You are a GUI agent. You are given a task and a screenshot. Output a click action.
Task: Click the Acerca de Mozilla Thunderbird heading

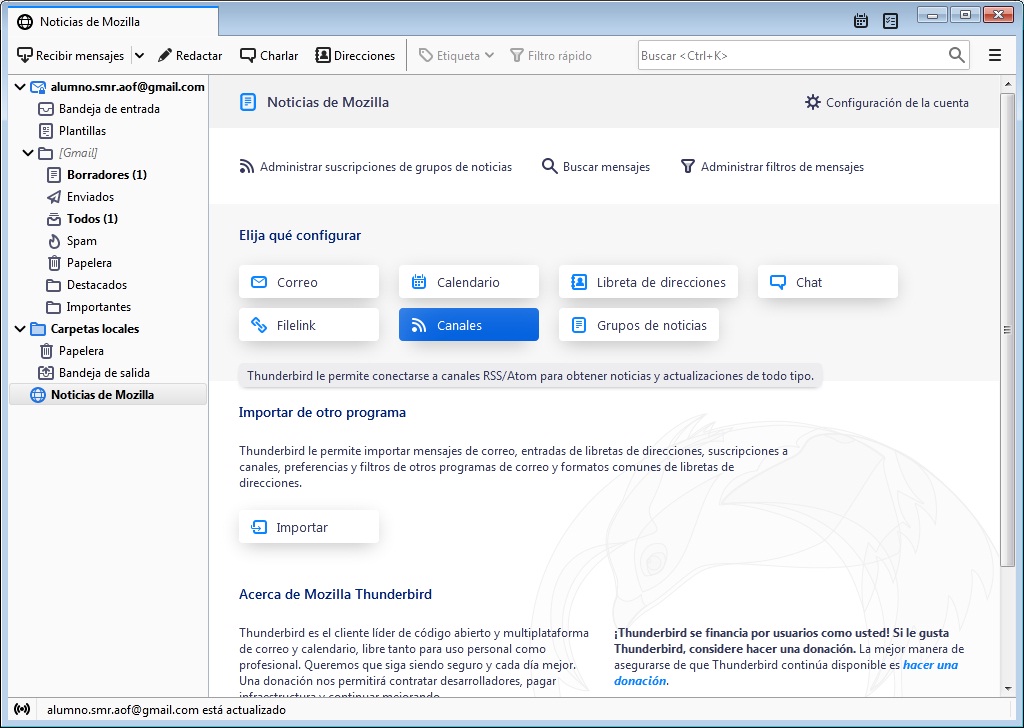[x=336, y=594]
